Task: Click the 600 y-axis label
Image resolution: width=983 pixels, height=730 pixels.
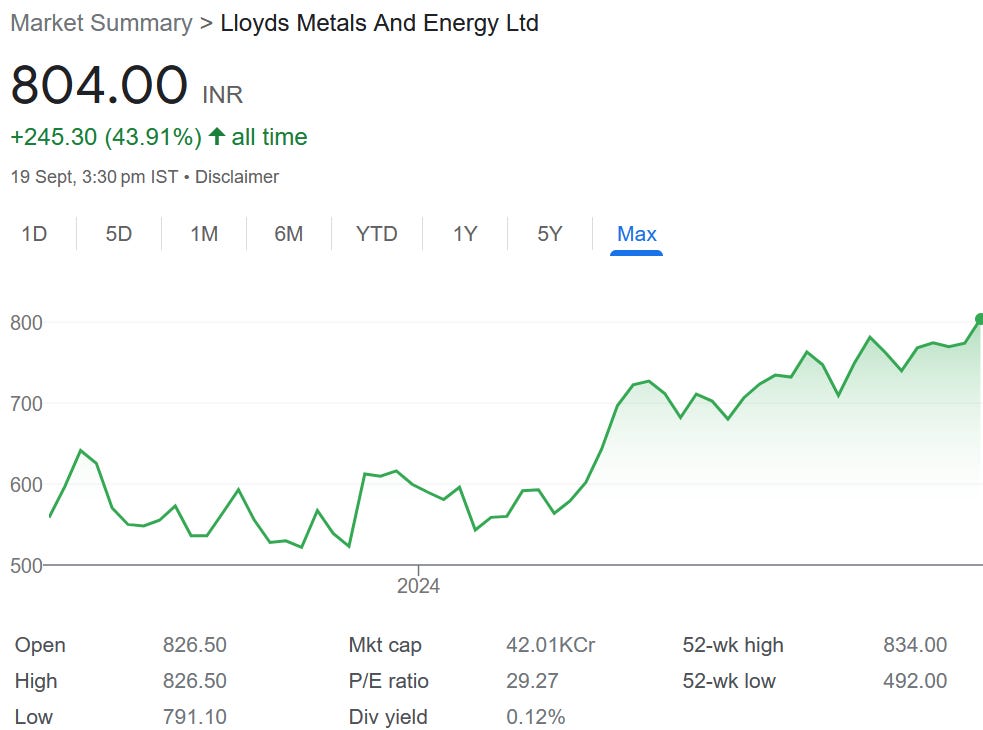Action: point(26,485)
